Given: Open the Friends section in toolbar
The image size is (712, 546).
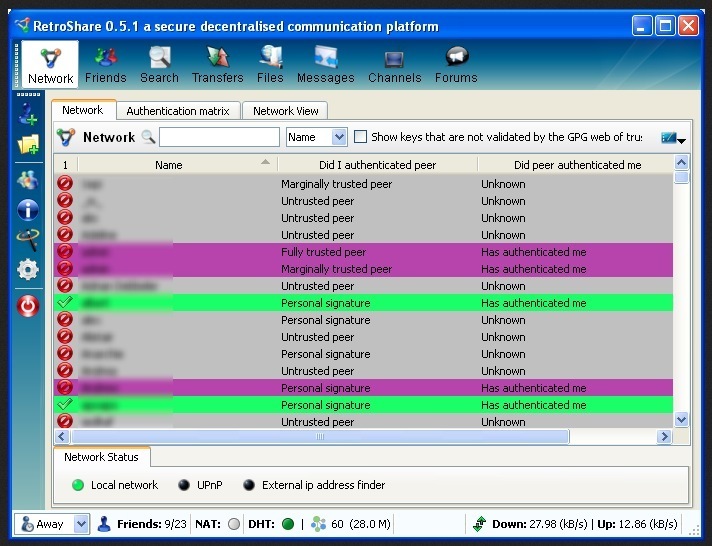Looking at the screenshot, I should (x=105, y=65).
